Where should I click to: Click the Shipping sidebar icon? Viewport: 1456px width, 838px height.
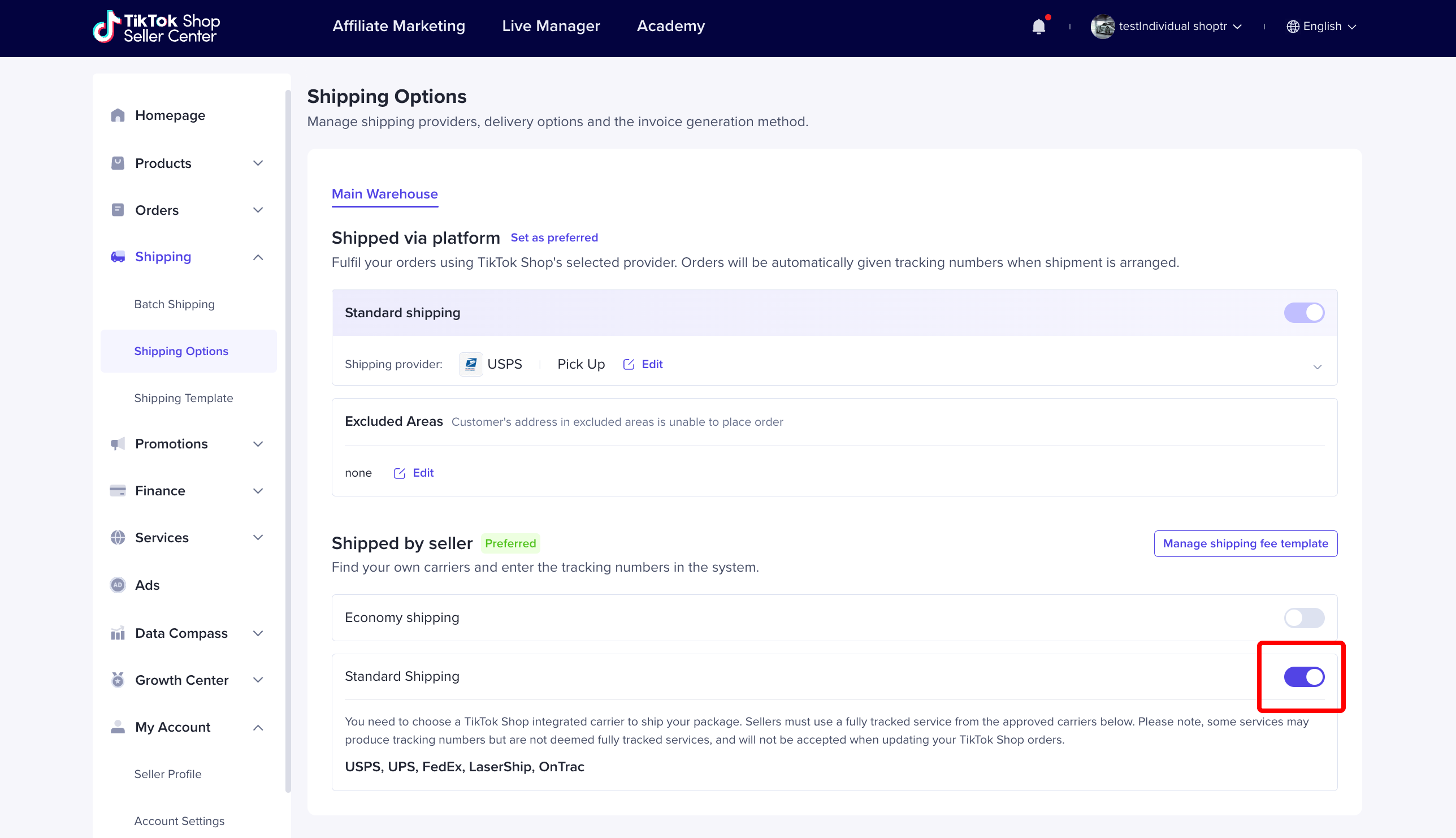coord(118,257)
